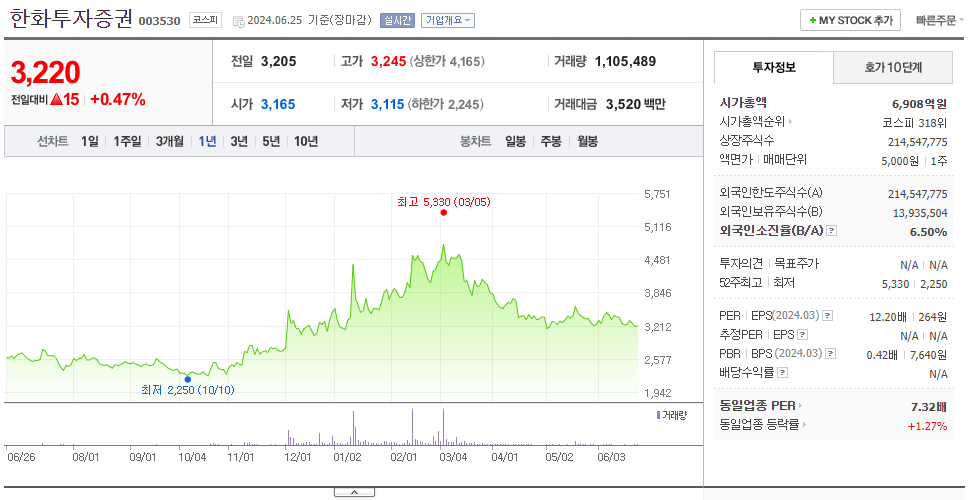The image size is (968, 500).
Task: Click 시가총액 value 6,908억원
Action: (919, 104)
